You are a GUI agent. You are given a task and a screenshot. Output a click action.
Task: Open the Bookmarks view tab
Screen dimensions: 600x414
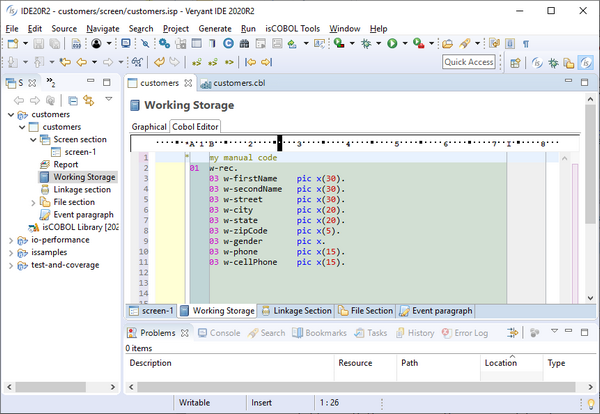click(325, 333)
